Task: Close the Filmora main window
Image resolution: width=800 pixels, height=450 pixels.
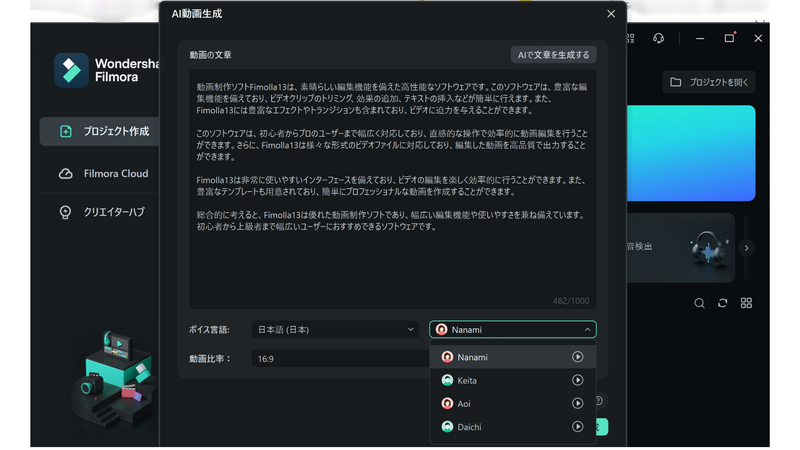Action: click(758, 38)
